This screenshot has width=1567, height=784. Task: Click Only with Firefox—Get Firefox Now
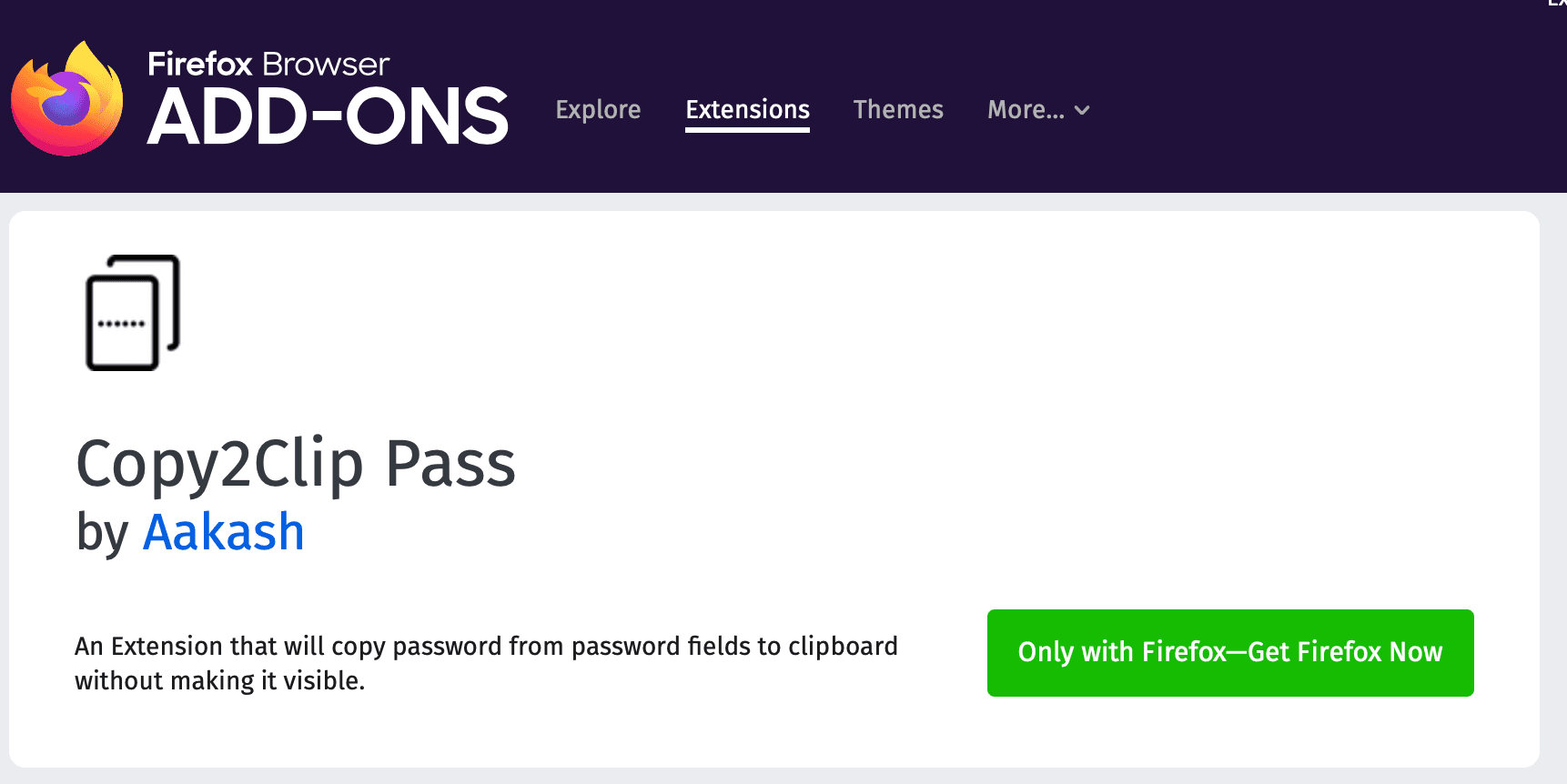(x=1230, y=652)
